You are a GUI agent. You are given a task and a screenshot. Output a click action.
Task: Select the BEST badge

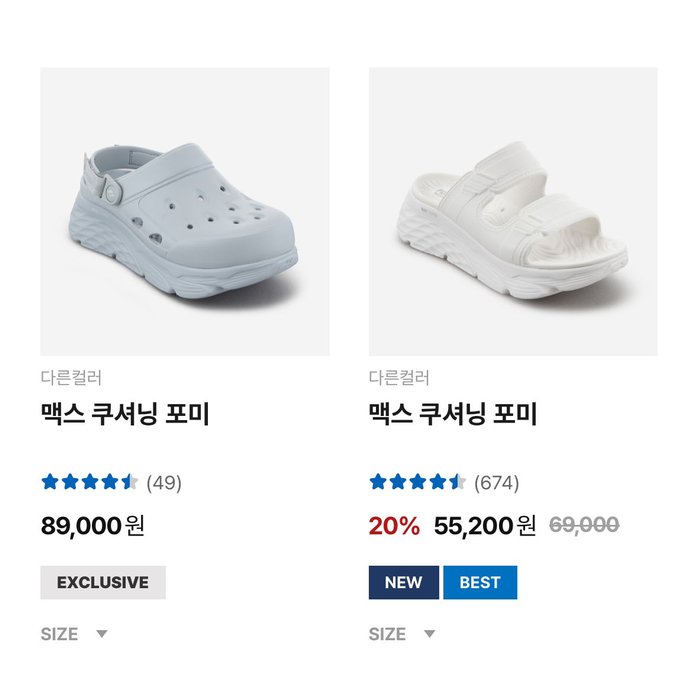[x=480, y=582]
